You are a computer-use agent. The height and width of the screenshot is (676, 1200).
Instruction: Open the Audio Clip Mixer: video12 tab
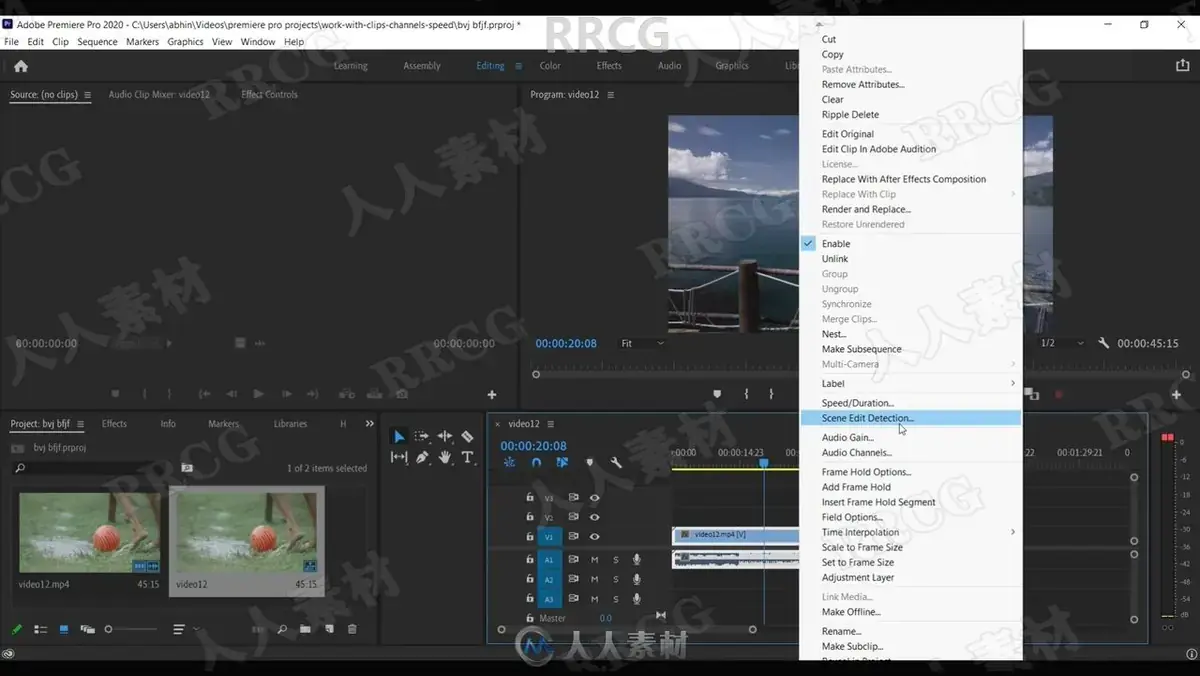159,95
